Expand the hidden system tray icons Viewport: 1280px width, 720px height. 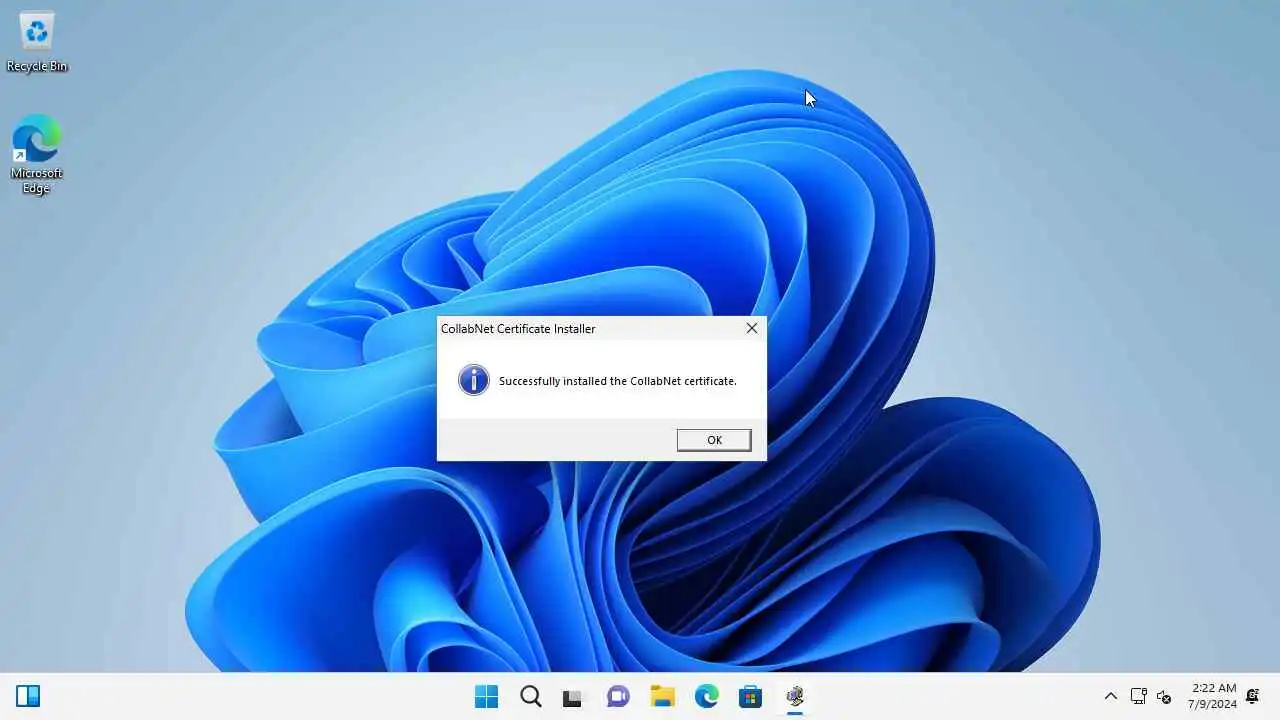pyautogui.click(x=1110, y=696)
